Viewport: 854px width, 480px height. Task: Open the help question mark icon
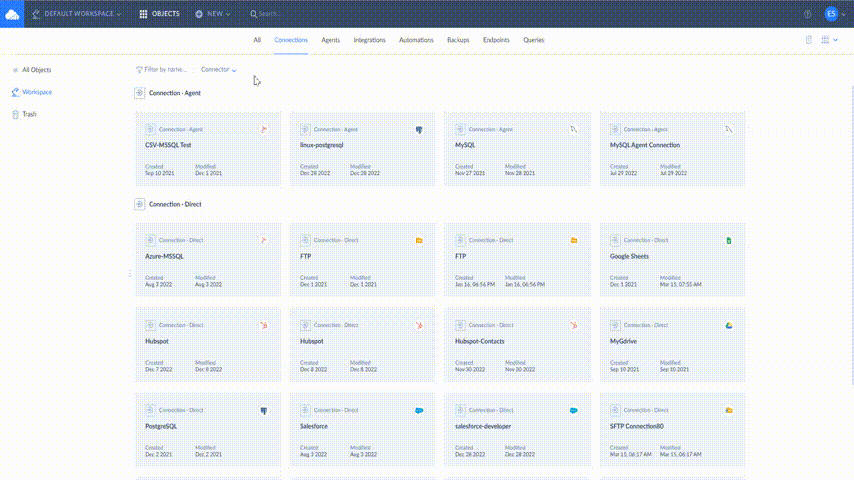coord(808,14)
